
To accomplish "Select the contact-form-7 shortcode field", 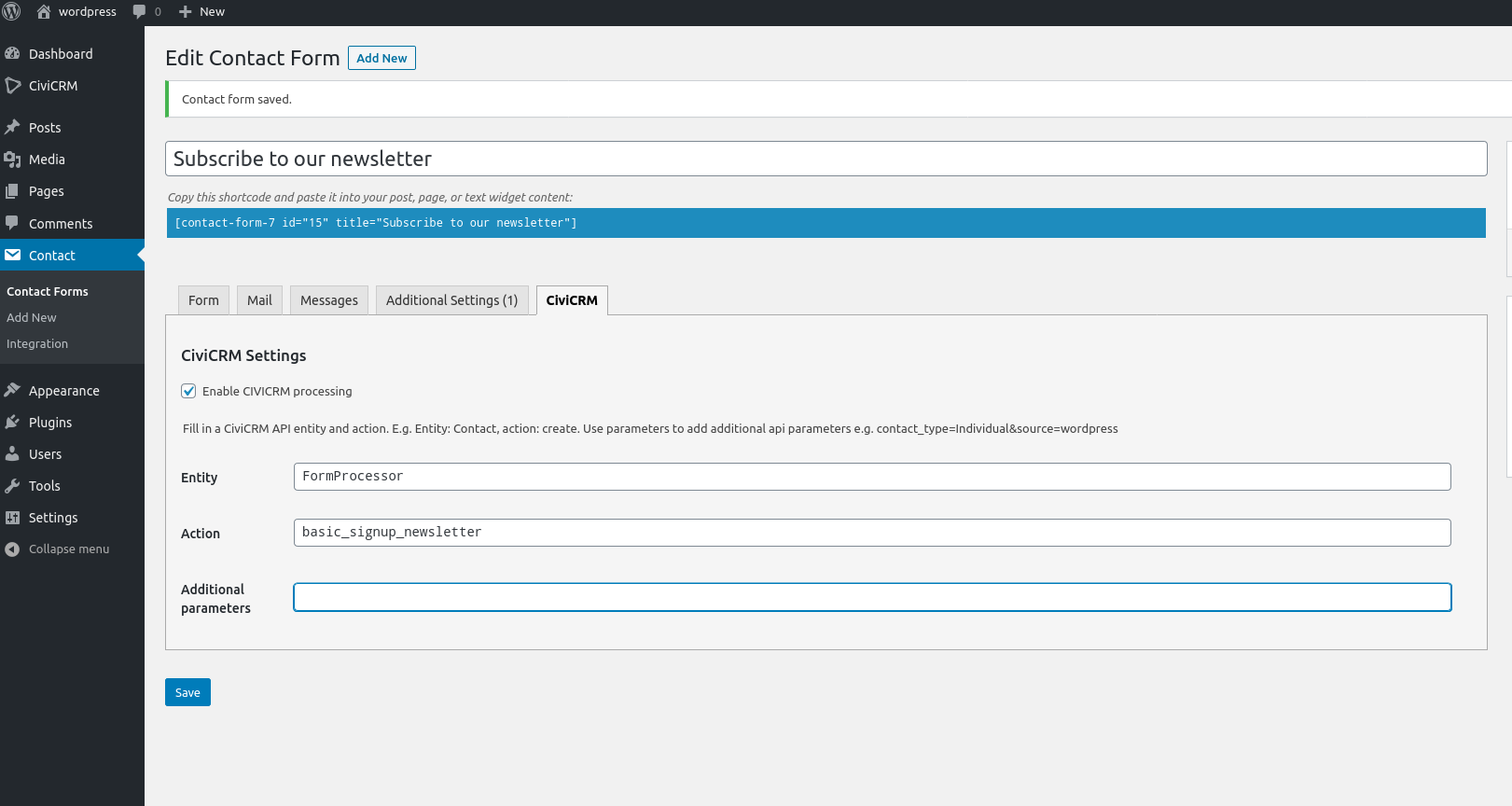I will point(825,223).
